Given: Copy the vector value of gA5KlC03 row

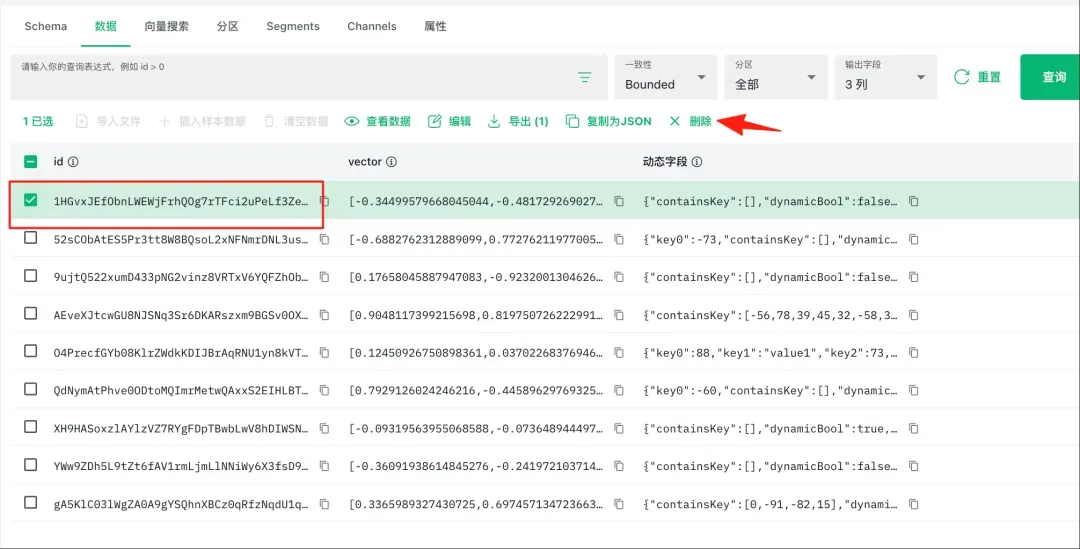Looking at the screenshot, I should pos(619,504).
